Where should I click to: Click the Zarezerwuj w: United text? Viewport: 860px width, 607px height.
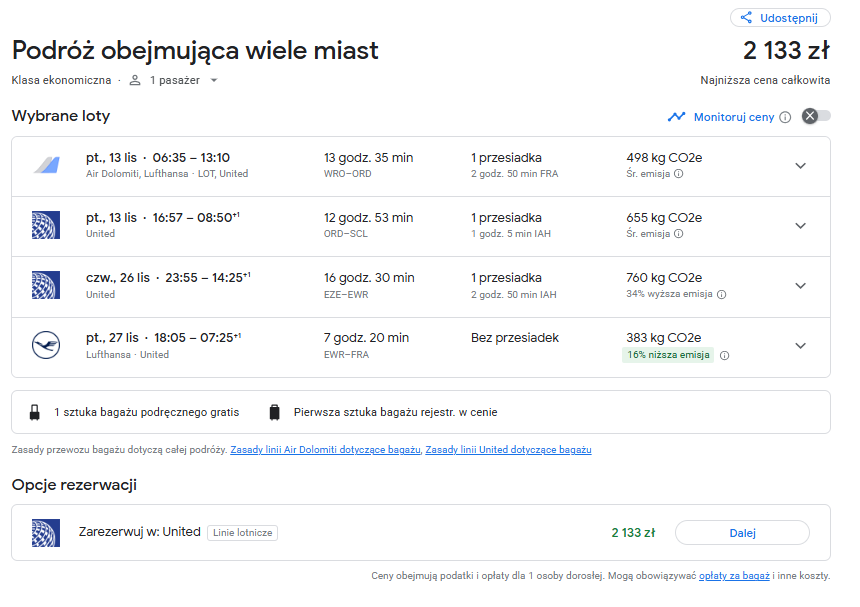click(139, 532)
